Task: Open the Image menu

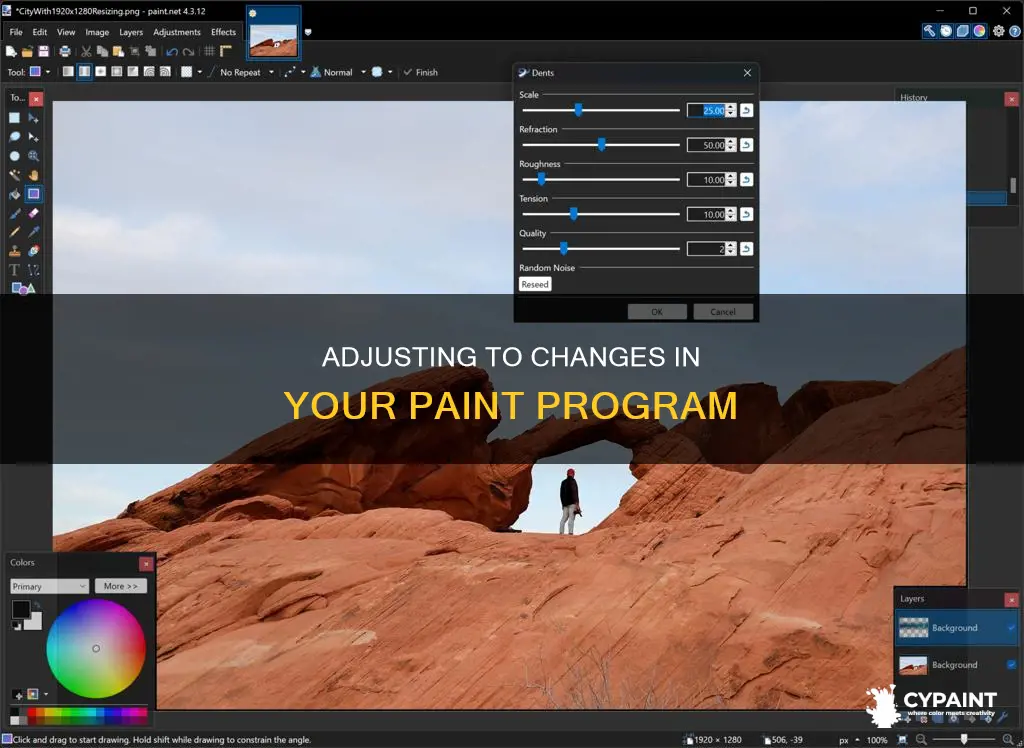Action: 97,32
